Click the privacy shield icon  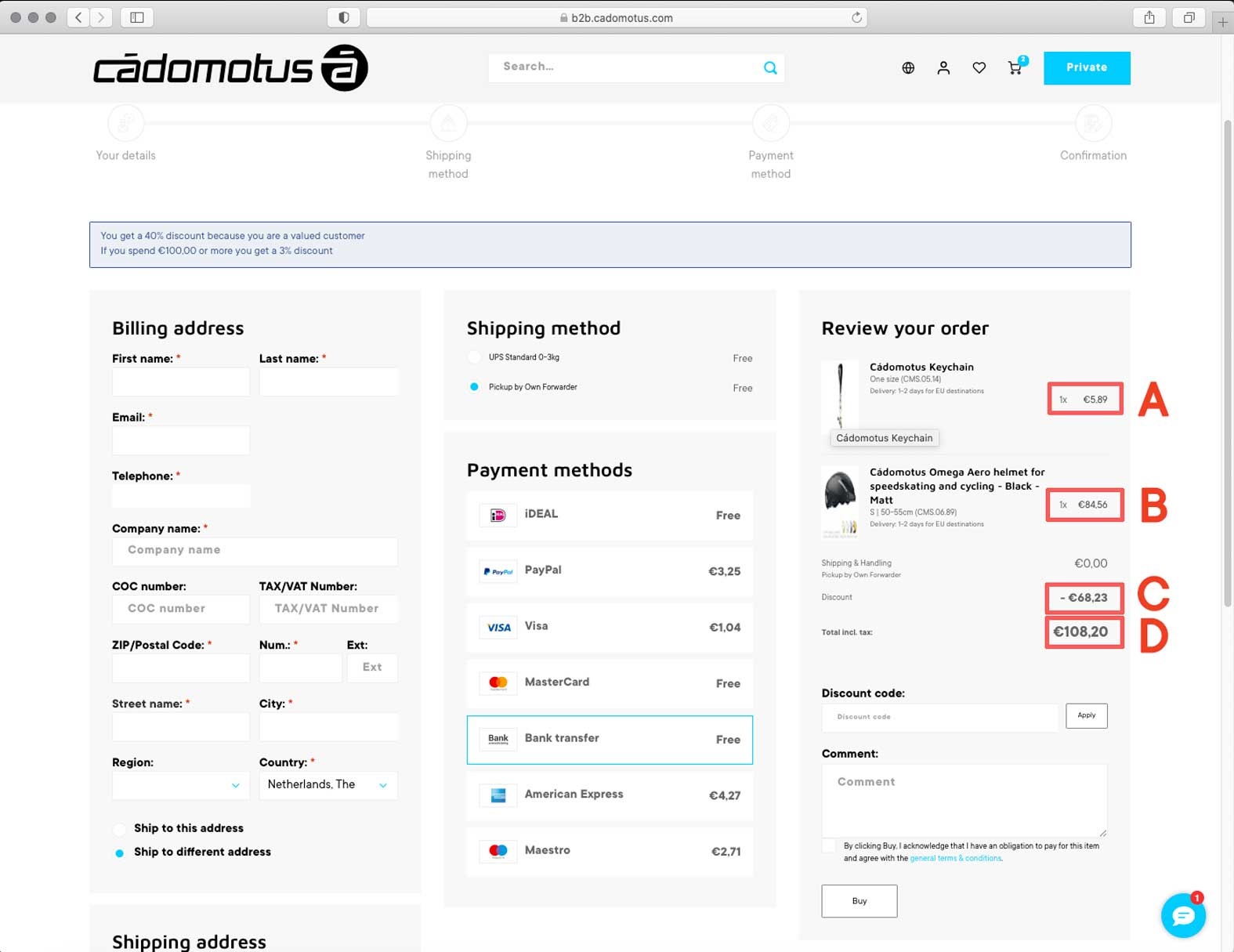(343, 17)
